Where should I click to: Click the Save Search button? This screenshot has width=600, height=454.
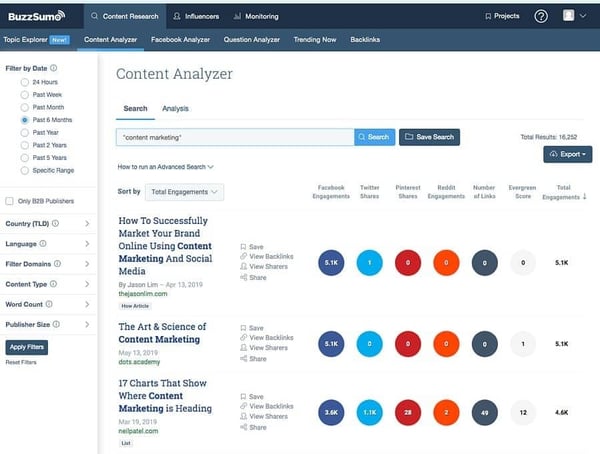click(429, 137)
